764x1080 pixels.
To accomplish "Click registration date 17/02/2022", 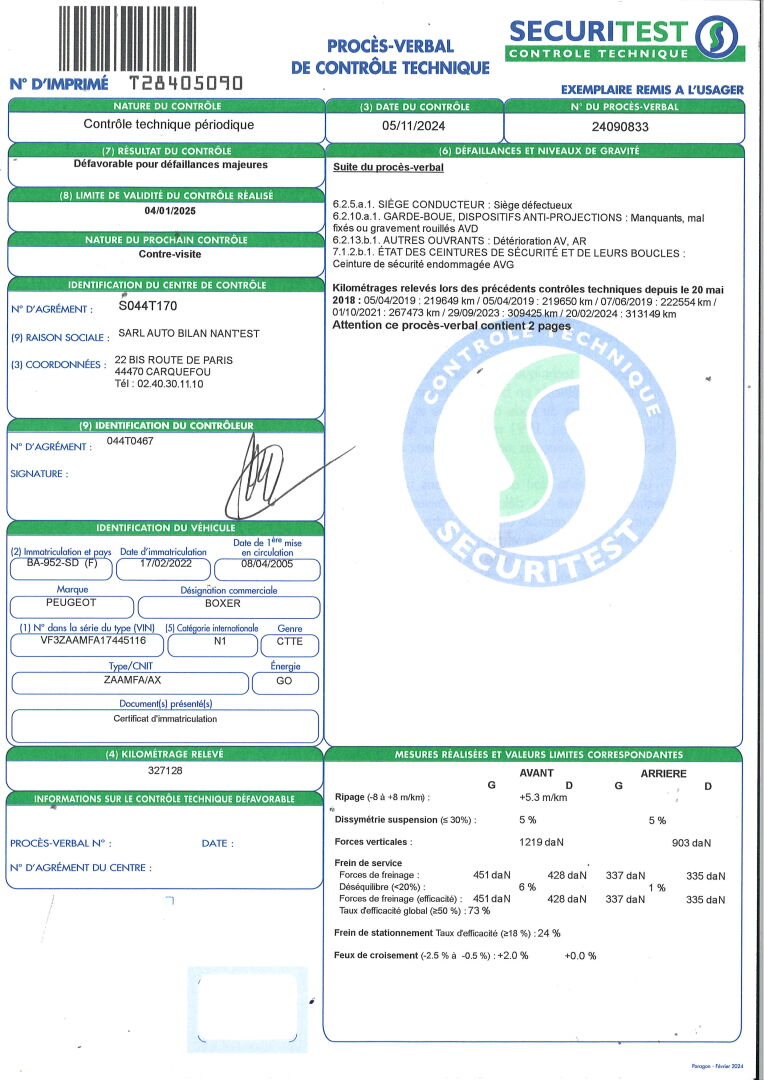I will tap(165, 564).
